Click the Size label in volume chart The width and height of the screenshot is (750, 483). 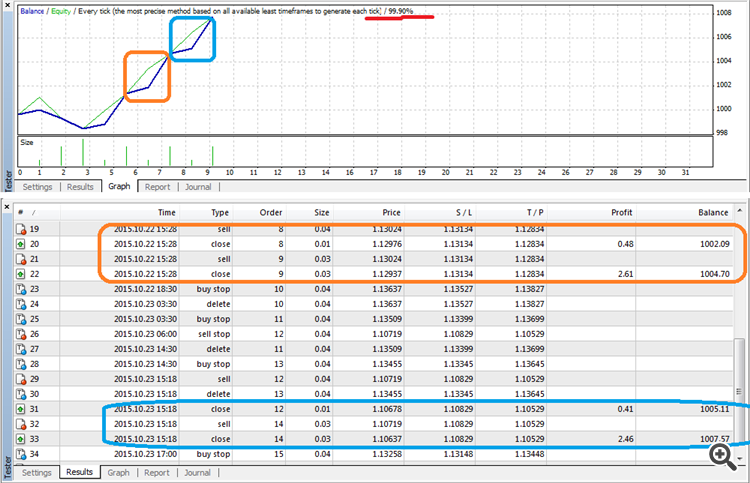click(x=27, y=143)
